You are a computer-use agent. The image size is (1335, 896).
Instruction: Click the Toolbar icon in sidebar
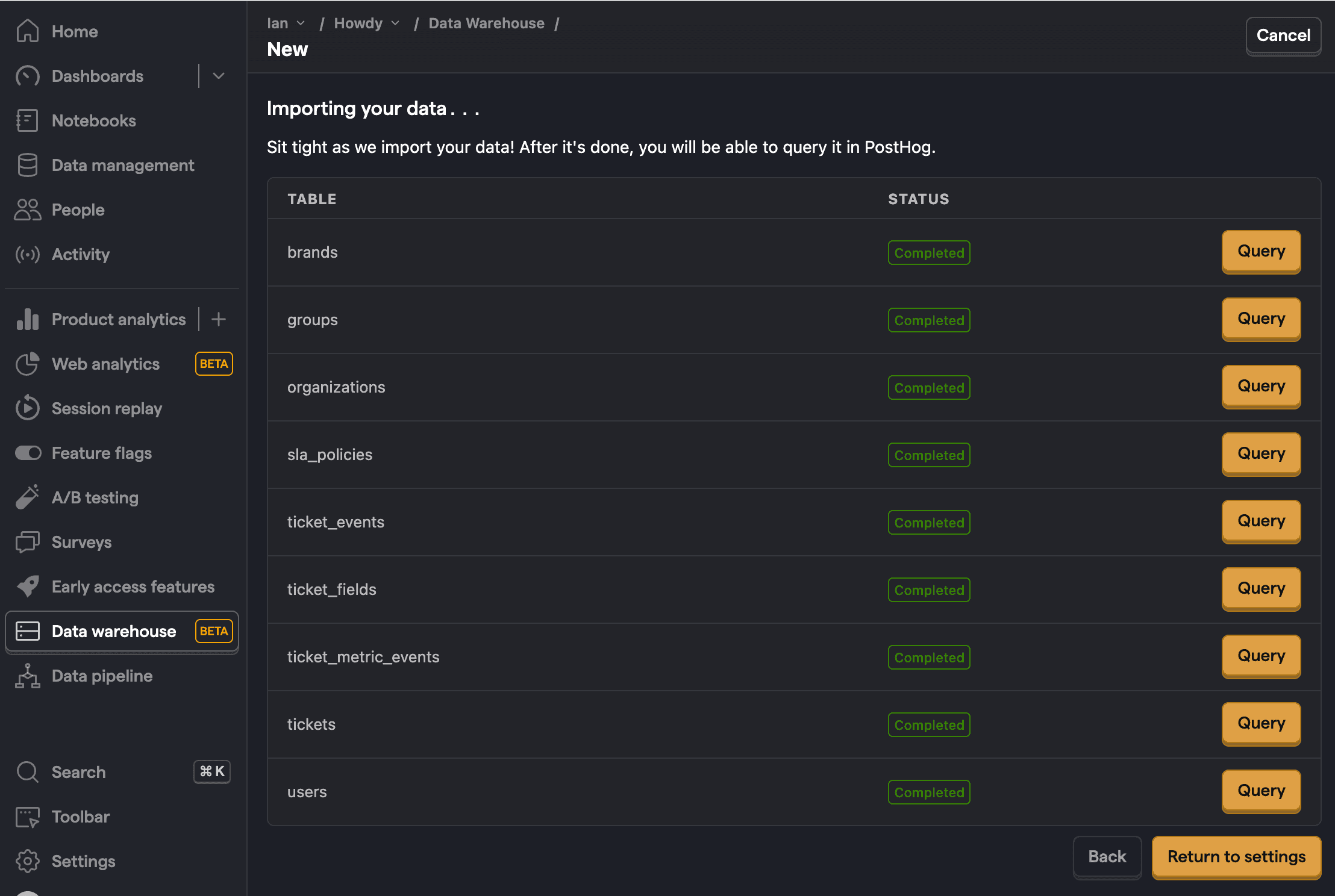point(28,817)
